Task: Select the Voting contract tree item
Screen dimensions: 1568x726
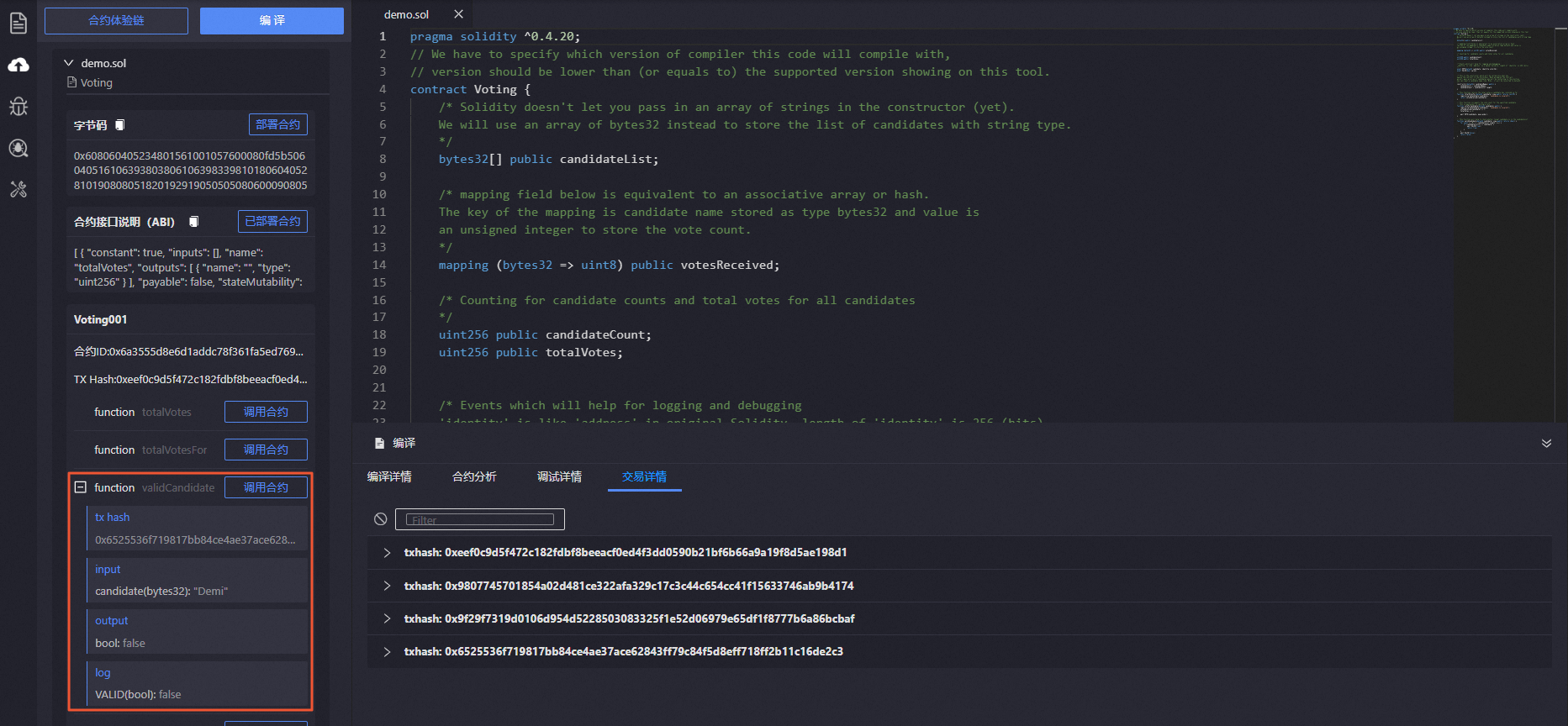Action: (x=96, y=82)
